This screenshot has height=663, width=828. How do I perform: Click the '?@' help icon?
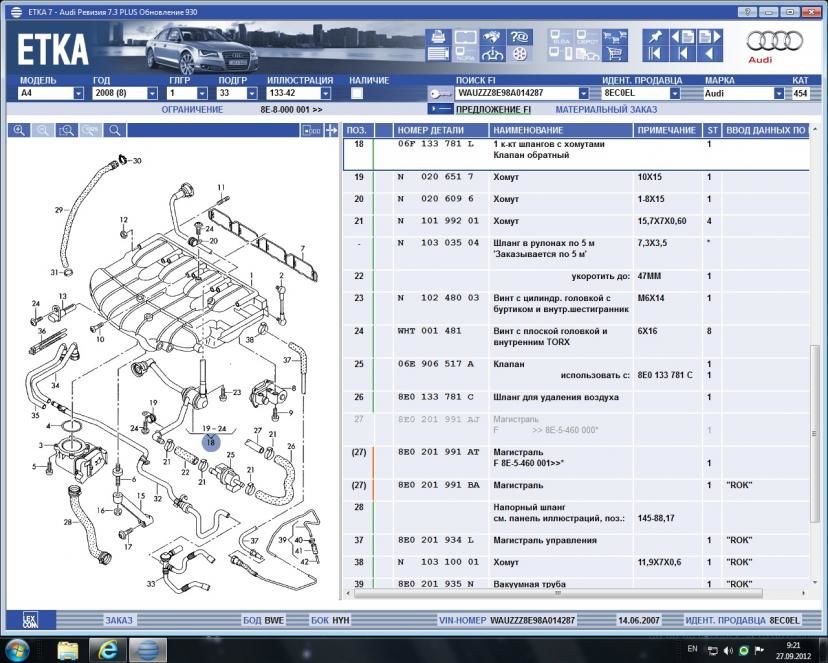tap(519, 37)
